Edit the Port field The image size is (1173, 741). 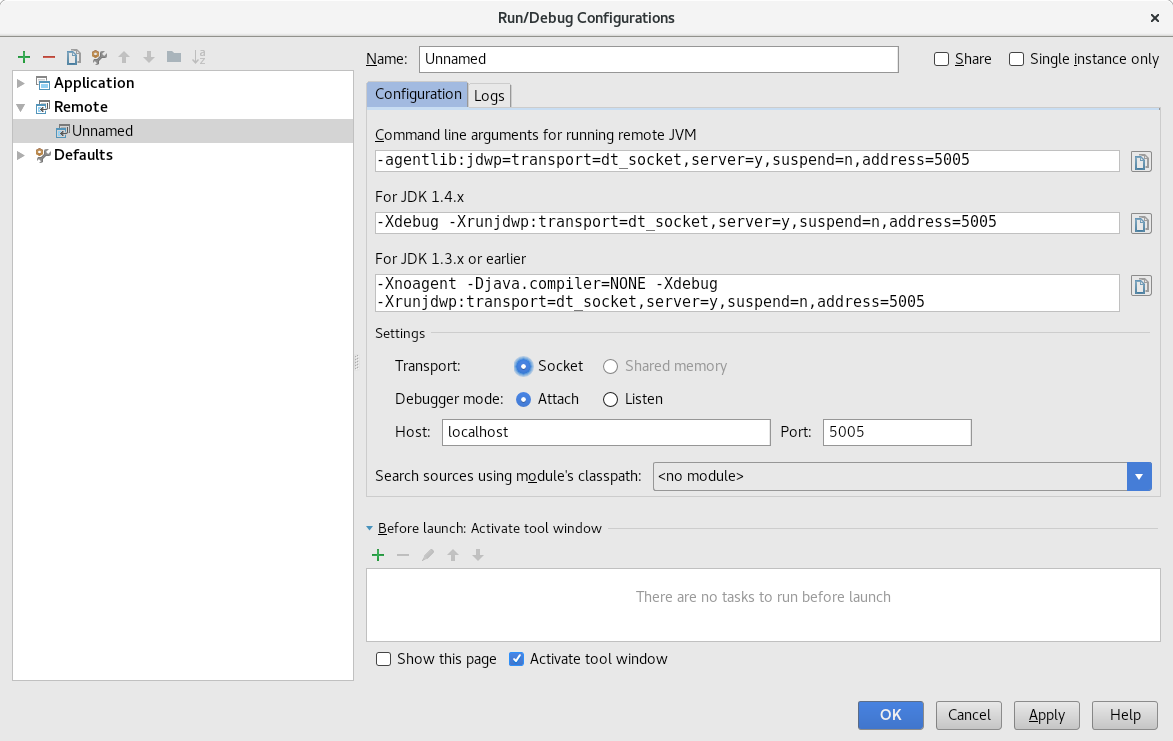coord(895,432)
